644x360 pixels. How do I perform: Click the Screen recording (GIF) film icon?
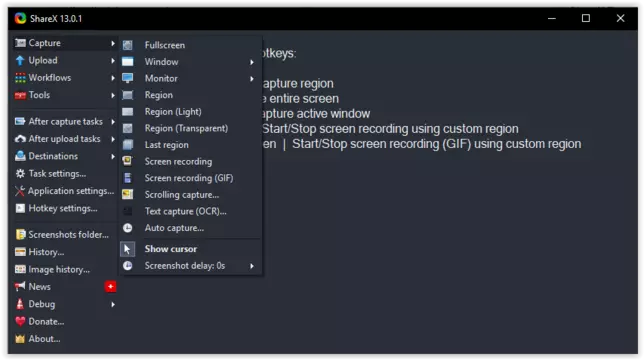tap(128, 178)
